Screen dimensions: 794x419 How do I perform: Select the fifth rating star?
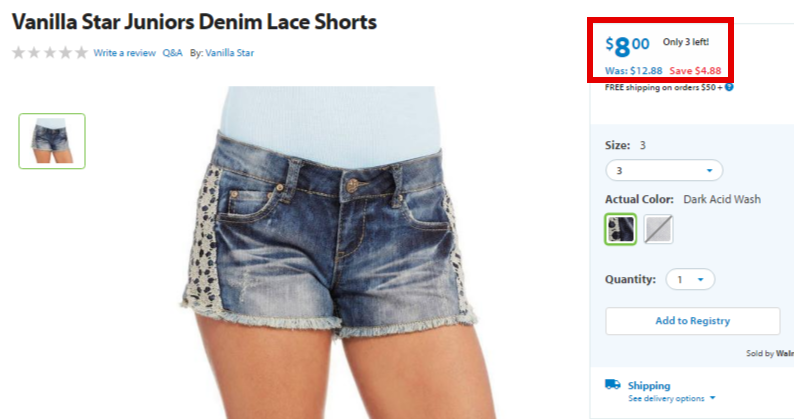[81, 53]
